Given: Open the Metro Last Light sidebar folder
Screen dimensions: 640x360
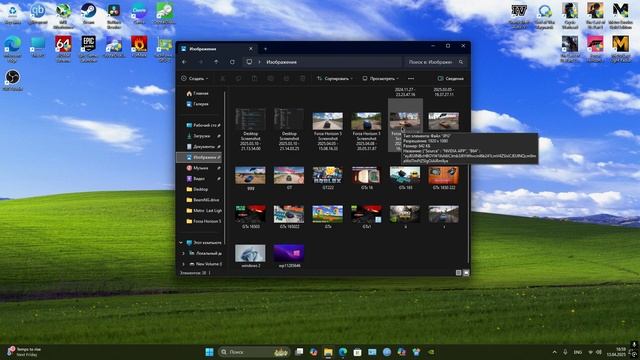Looking at the screenshot, I should tap(204, 211).
